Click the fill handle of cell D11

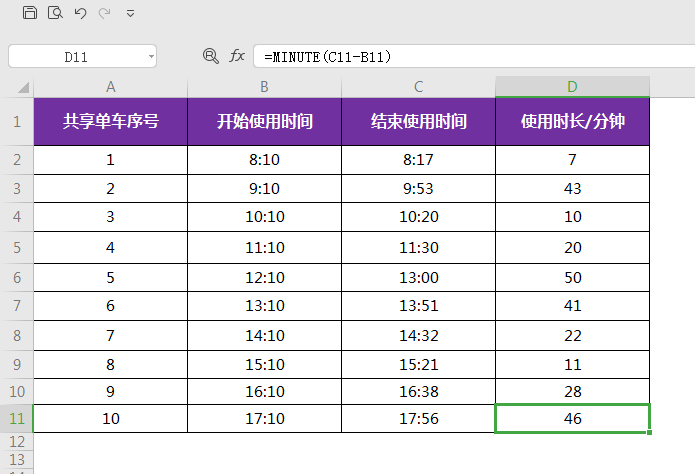pyautogui.click(x=650, y=432)
